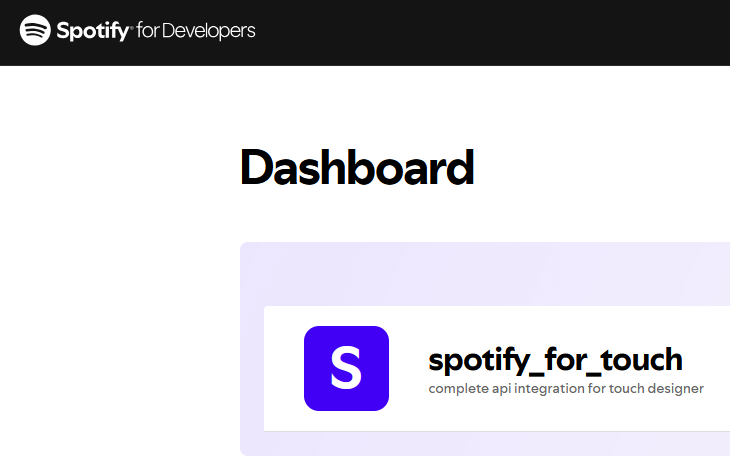The height and width of the screenshot is (476, 730).
Task: Click the lavender panel above the app card
Action: pos(480,273)
